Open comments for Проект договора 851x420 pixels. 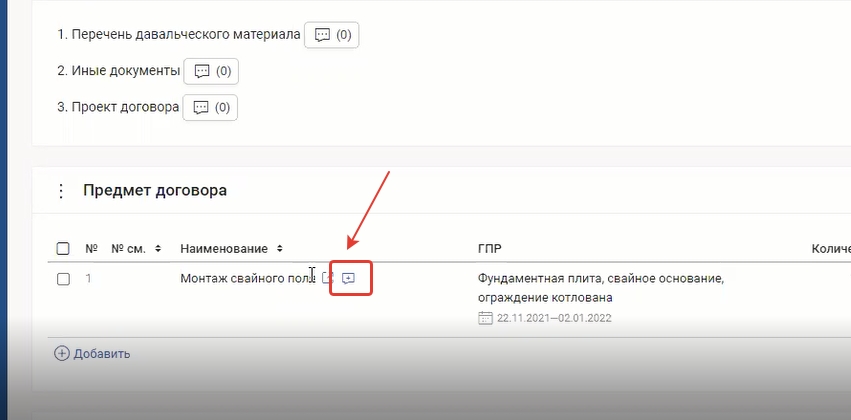210,107
